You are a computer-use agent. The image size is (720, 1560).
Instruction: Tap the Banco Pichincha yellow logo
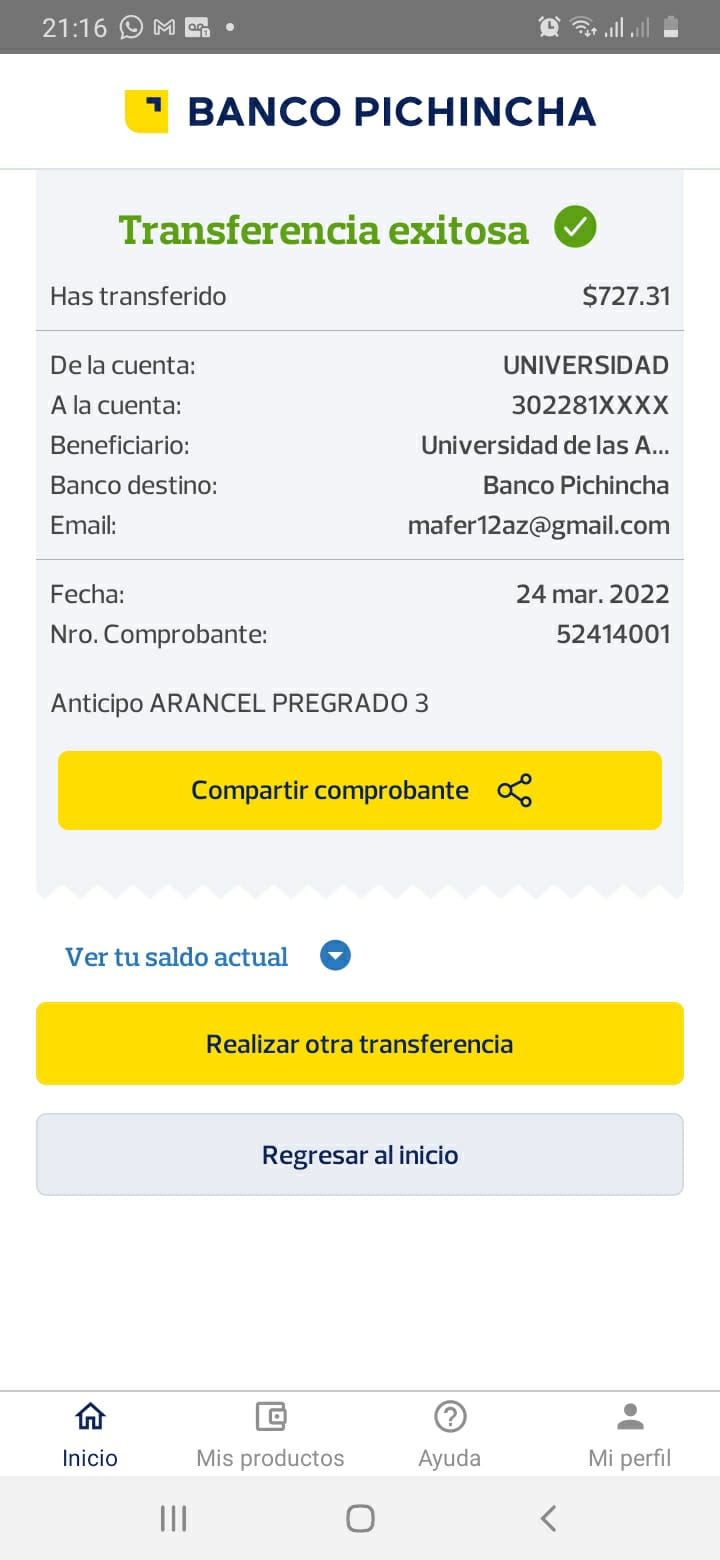[146, 111]
